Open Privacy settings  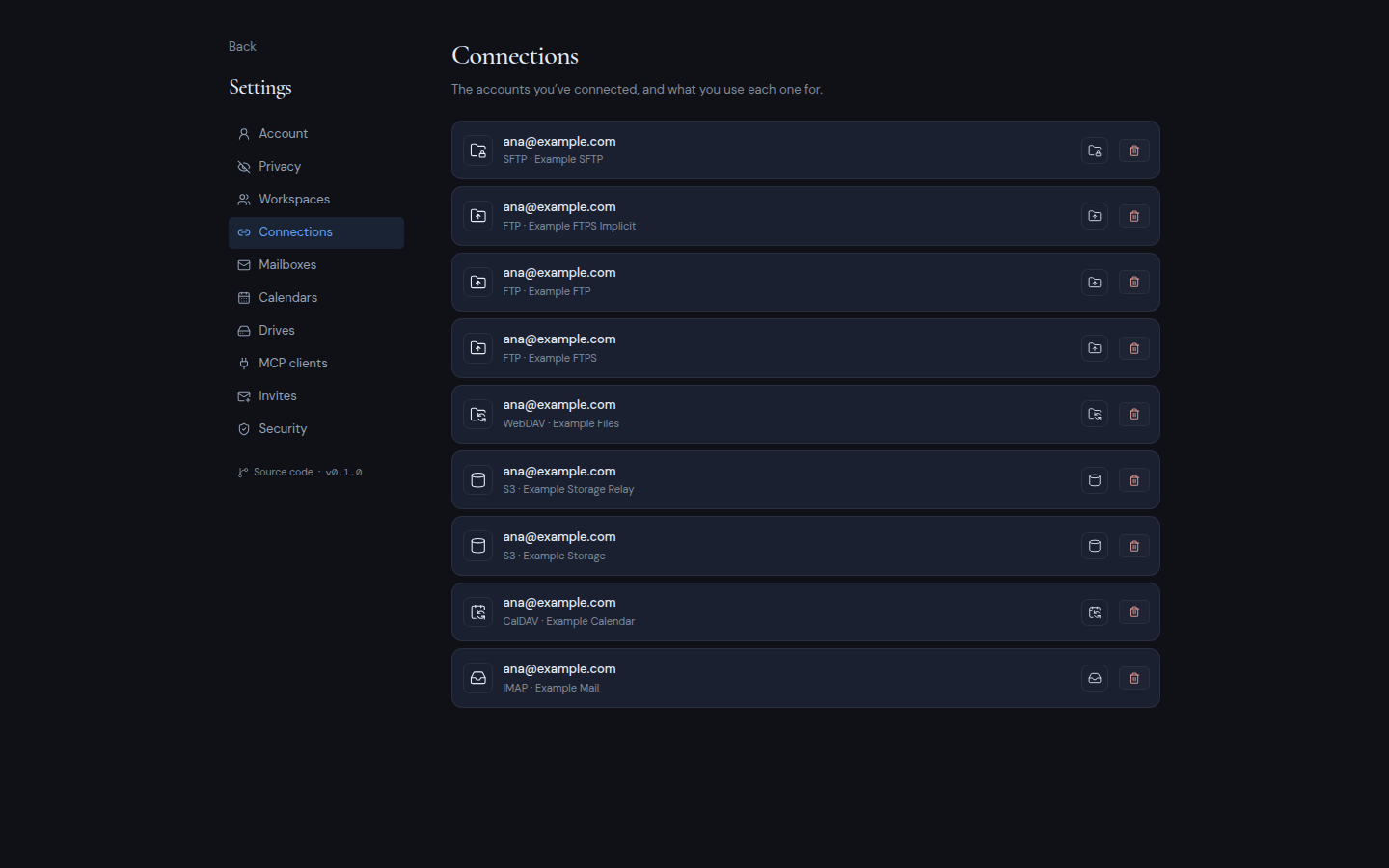point(316,167)
